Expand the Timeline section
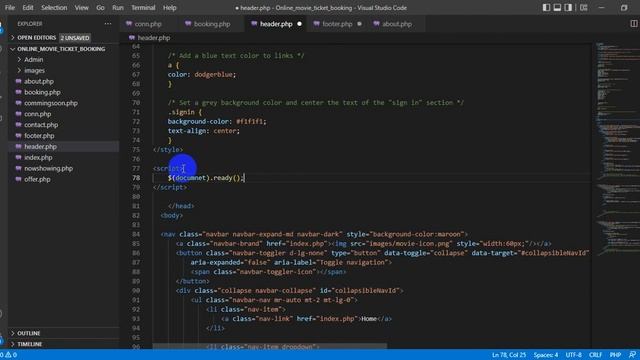Image resolution: width=640 pixels, height=360 pixels. pyautogui.click(x=29, y=344)
